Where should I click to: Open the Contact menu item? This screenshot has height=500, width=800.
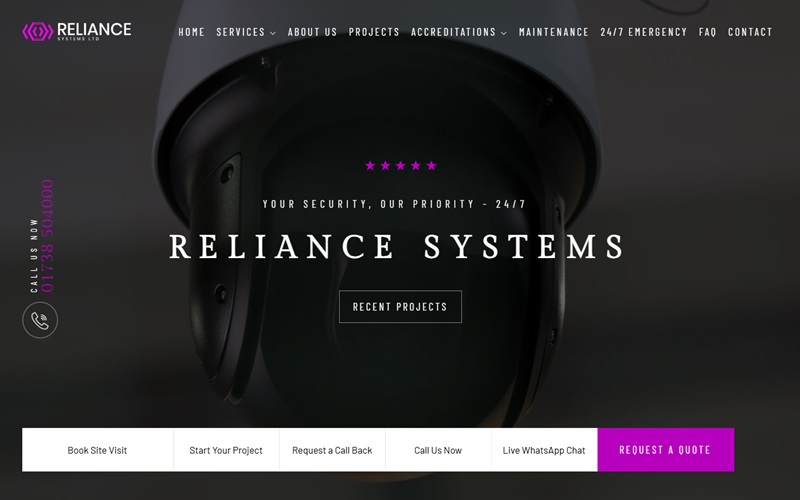(x=750, y=32)
